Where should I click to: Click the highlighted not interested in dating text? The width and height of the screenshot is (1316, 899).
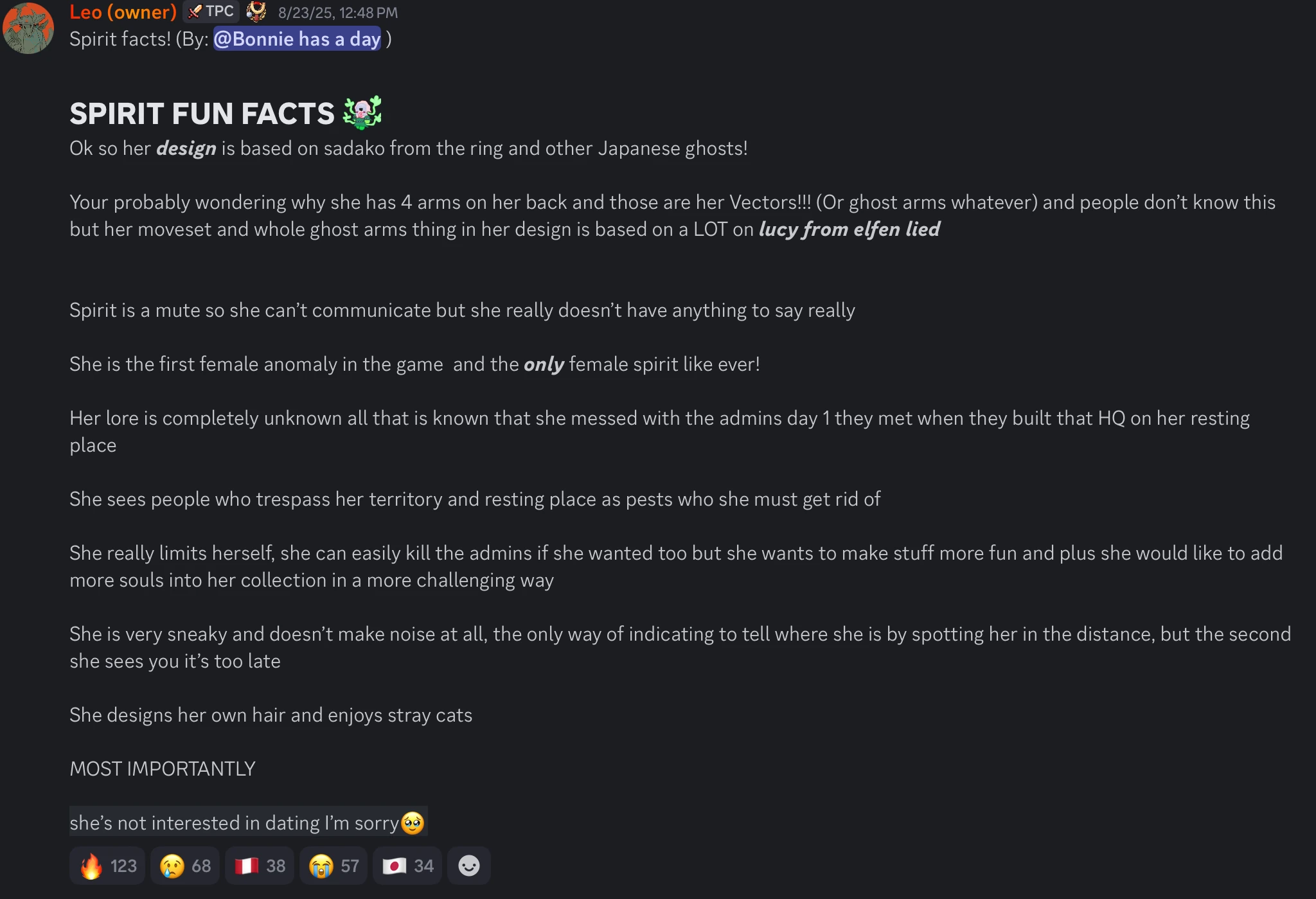point(234,823)
